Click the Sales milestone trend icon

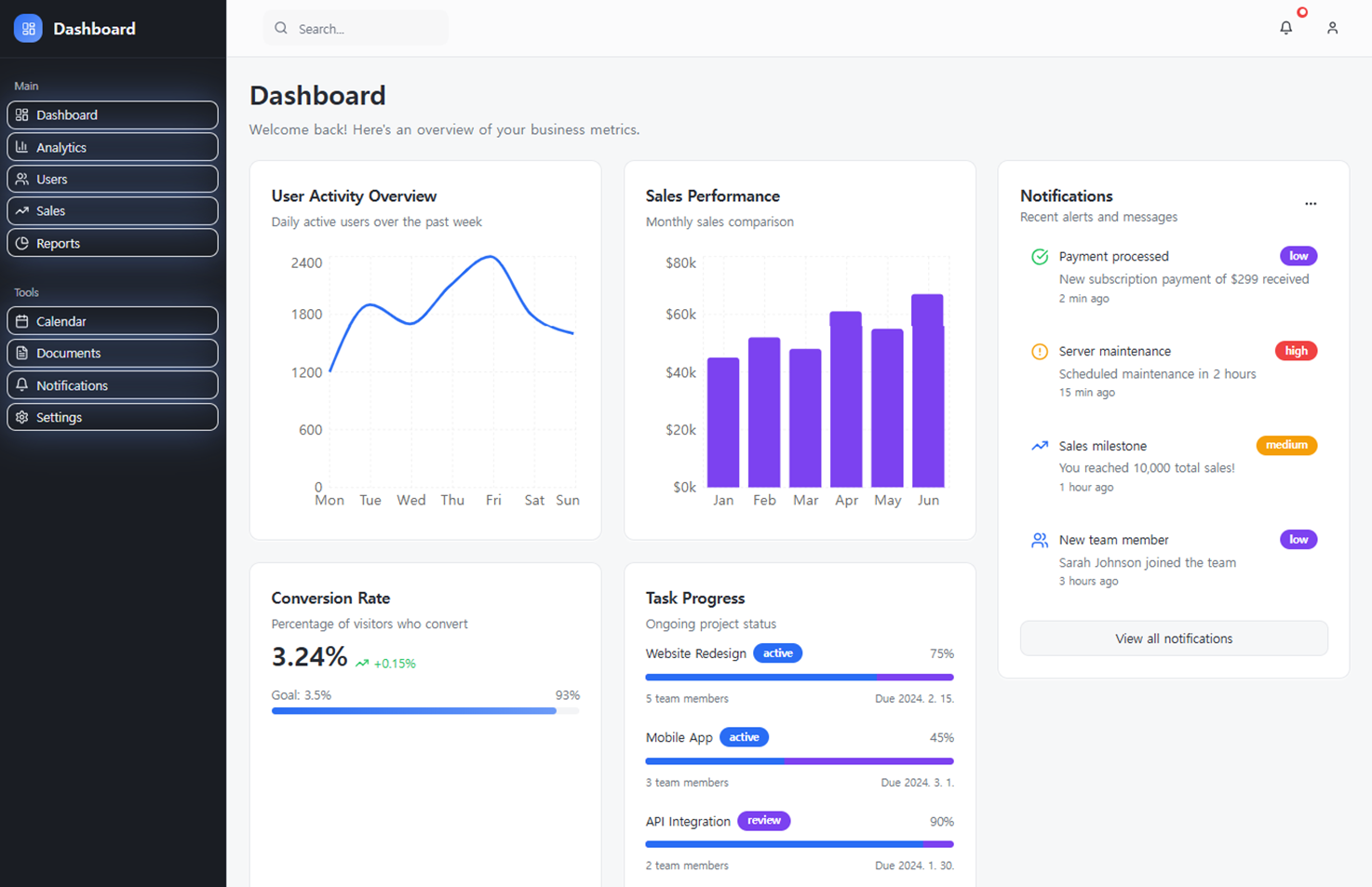tap(1040, 446)
